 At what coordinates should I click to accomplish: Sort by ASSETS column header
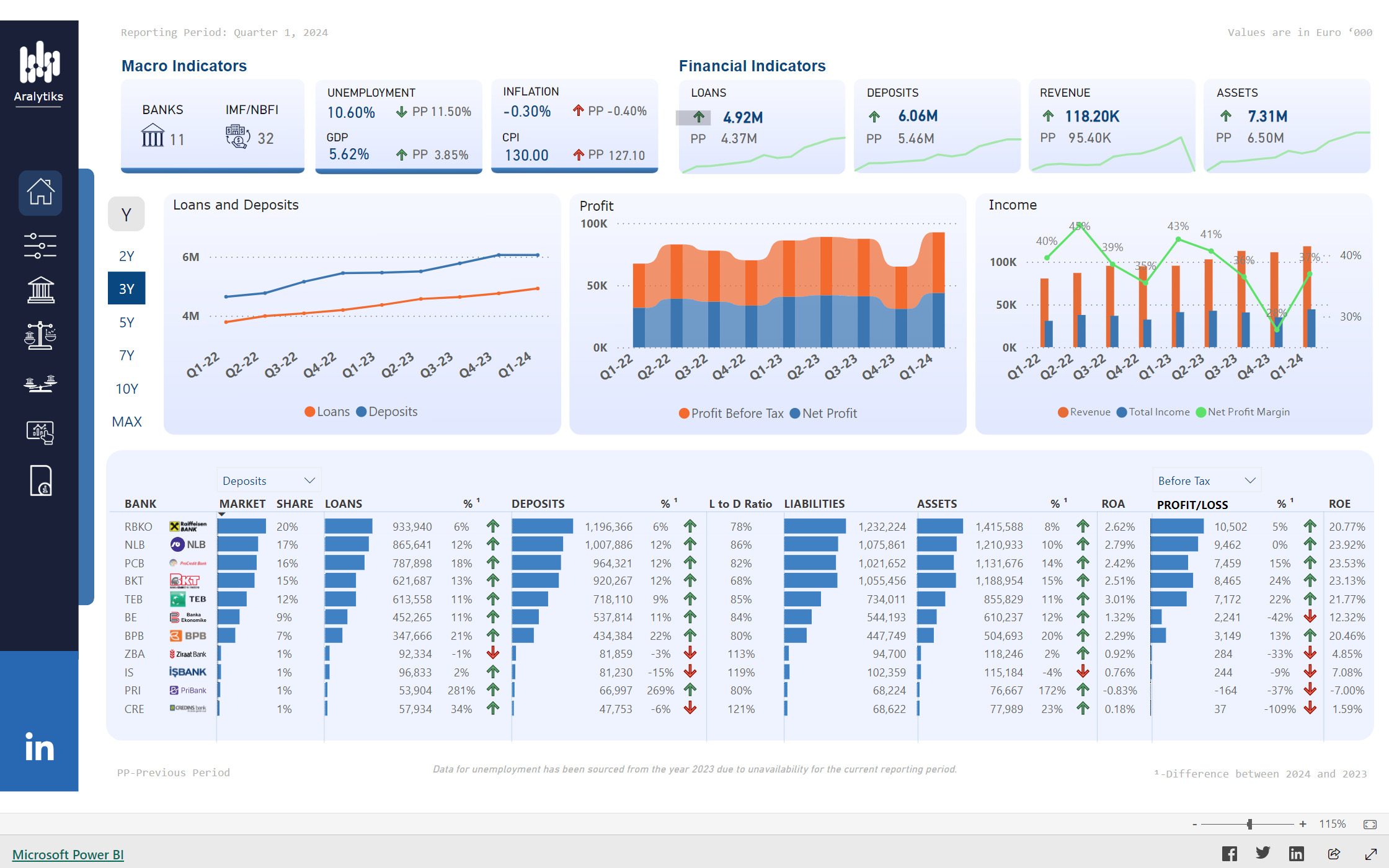[937, 503]
